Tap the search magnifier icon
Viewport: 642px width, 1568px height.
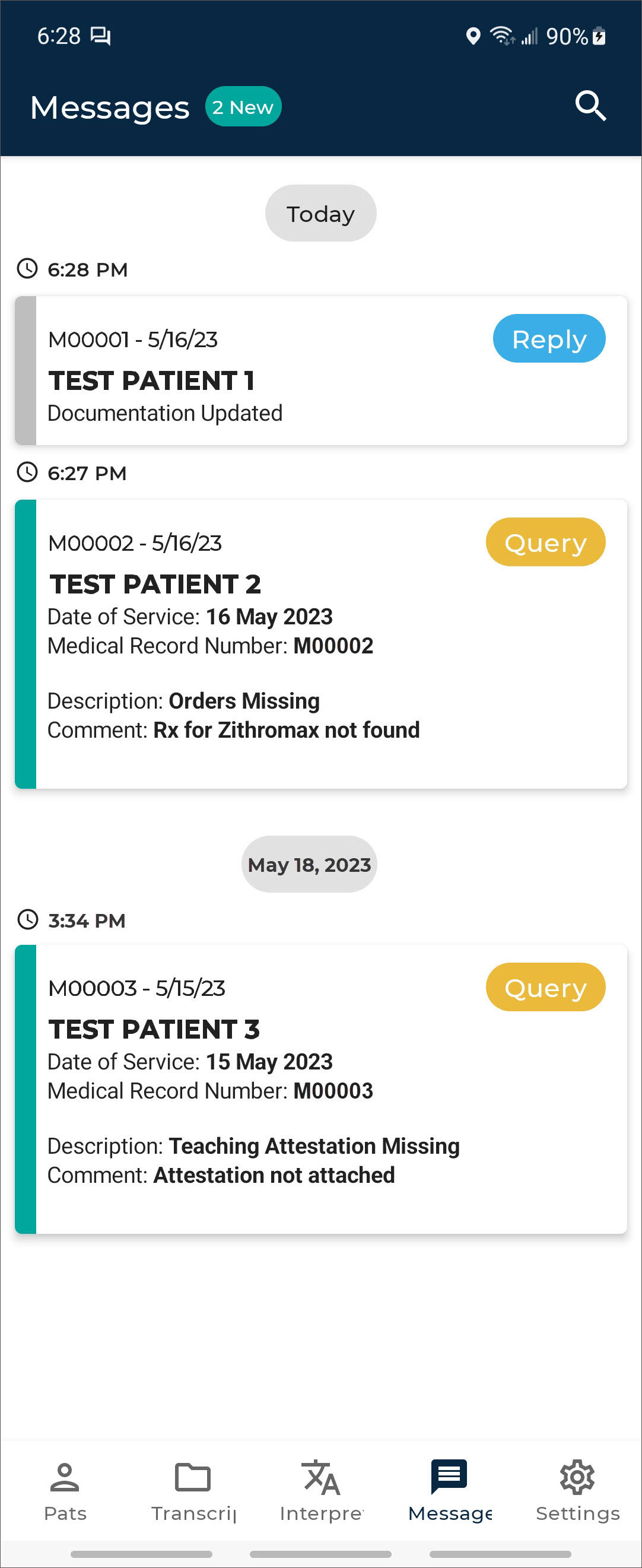click(x=590, y=106)
